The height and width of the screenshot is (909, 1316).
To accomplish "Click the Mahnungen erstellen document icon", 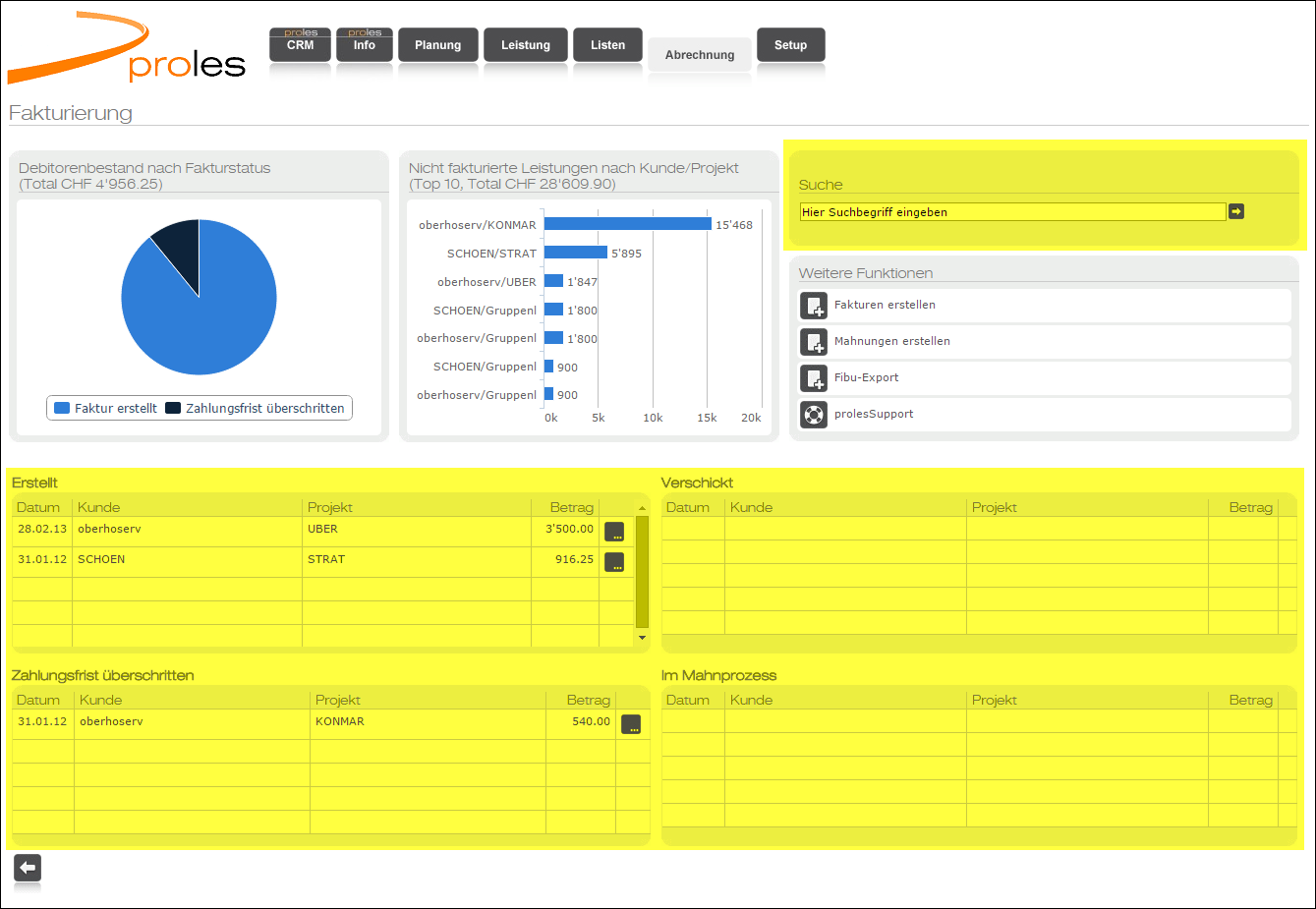I will pos(814,342).
